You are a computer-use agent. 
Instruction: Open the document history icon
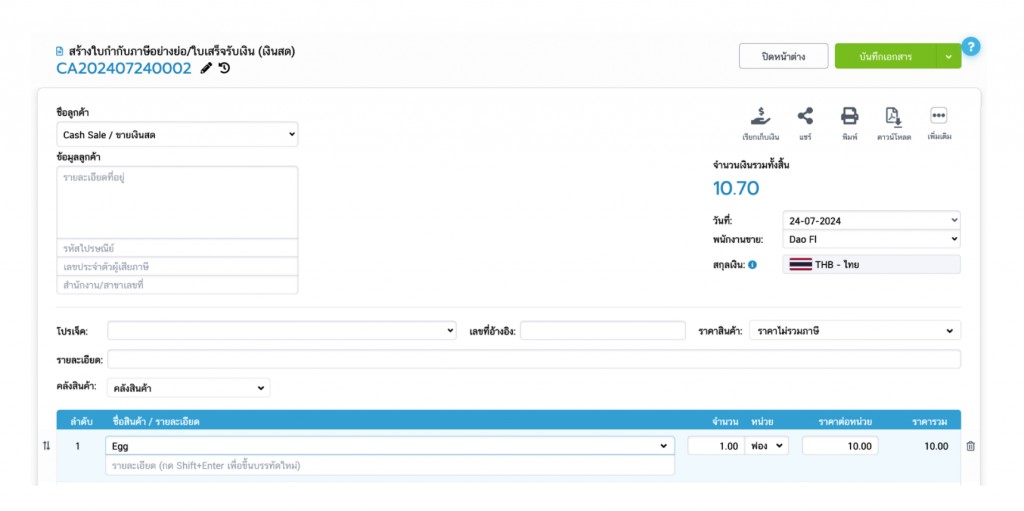coord(224,68)
